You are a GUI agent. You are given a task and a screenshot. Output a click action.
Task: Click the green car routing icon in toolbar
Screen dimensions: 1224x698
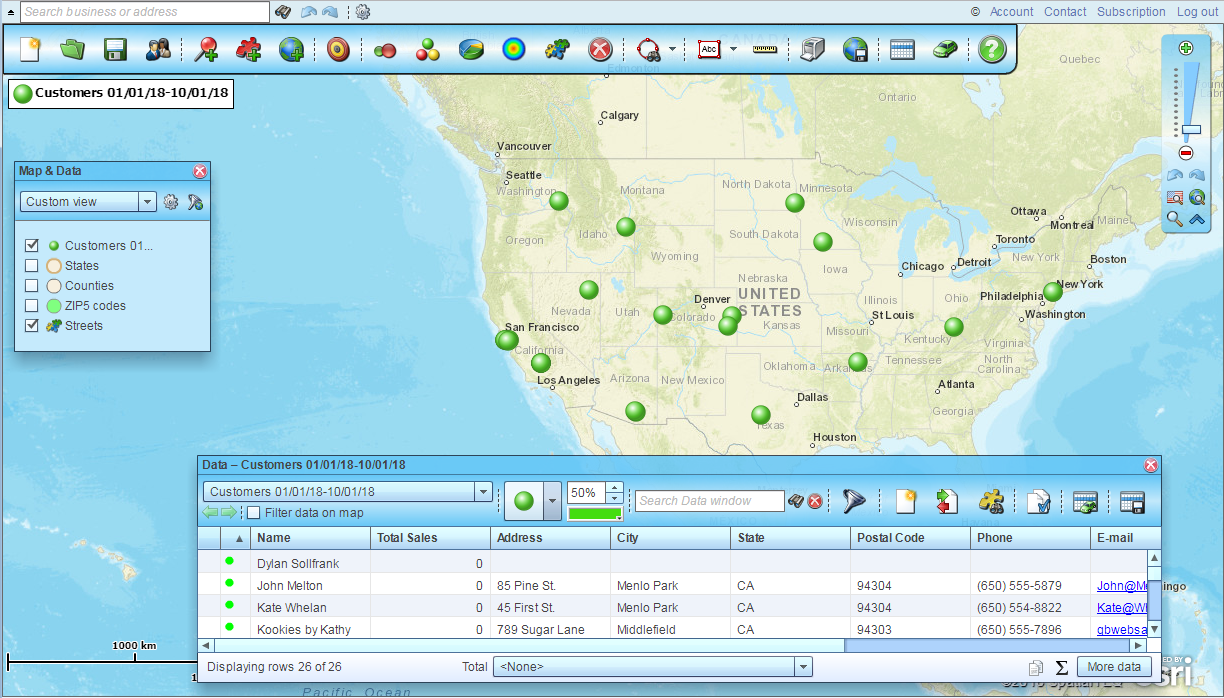click(x=945, y=49)
